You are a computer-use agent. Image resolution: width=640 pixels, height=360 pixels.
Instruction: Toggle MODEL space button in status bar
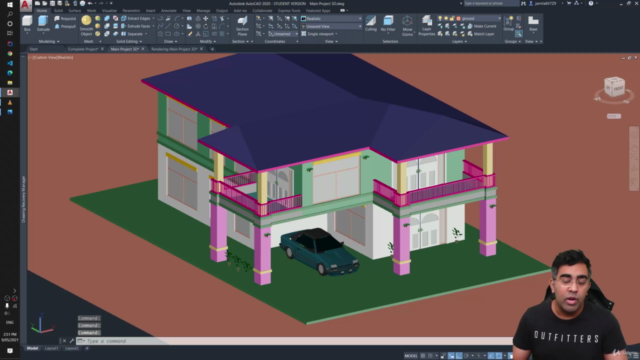[411, 356]
